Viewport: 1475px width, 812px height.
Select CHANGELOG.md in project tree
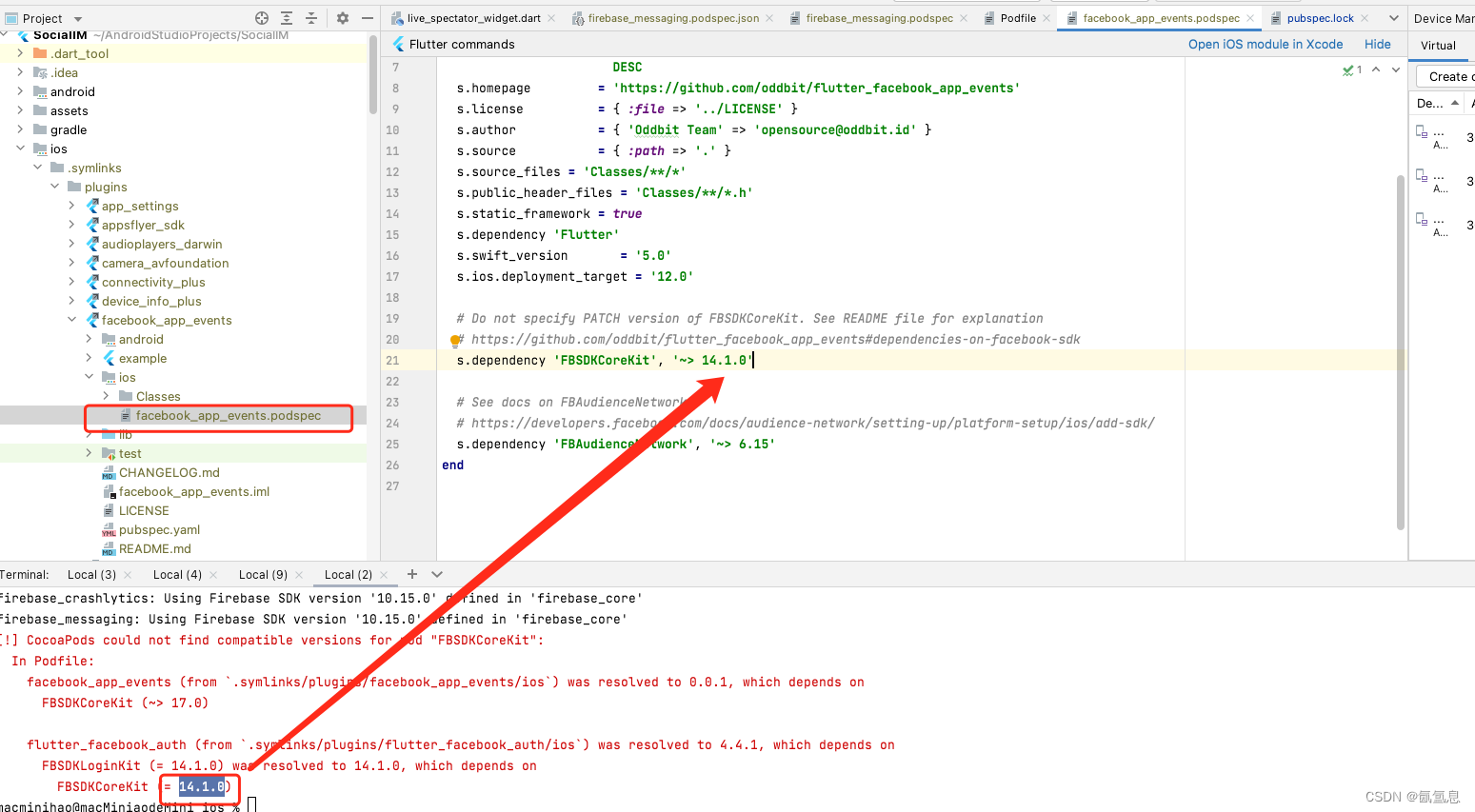(169, 473)
